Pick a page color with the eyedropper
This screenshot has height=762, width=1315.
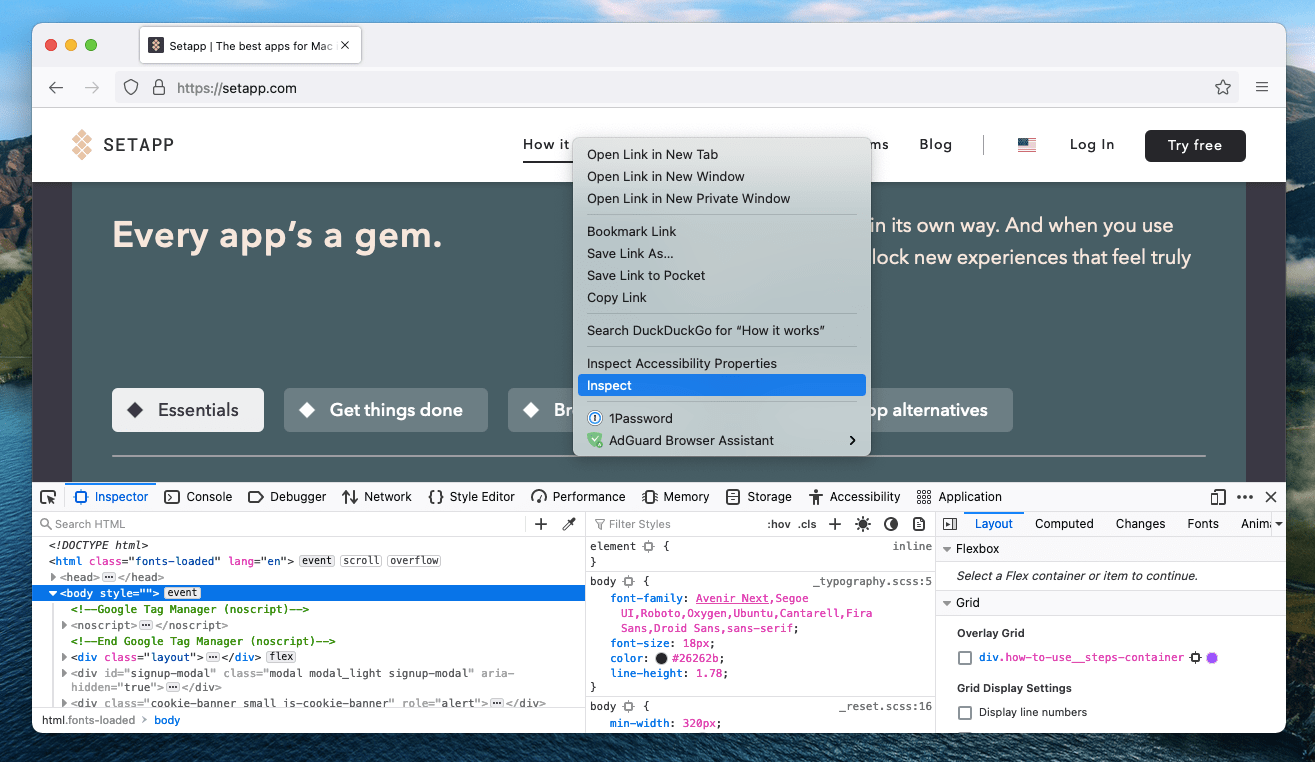(x=568, y=524)
